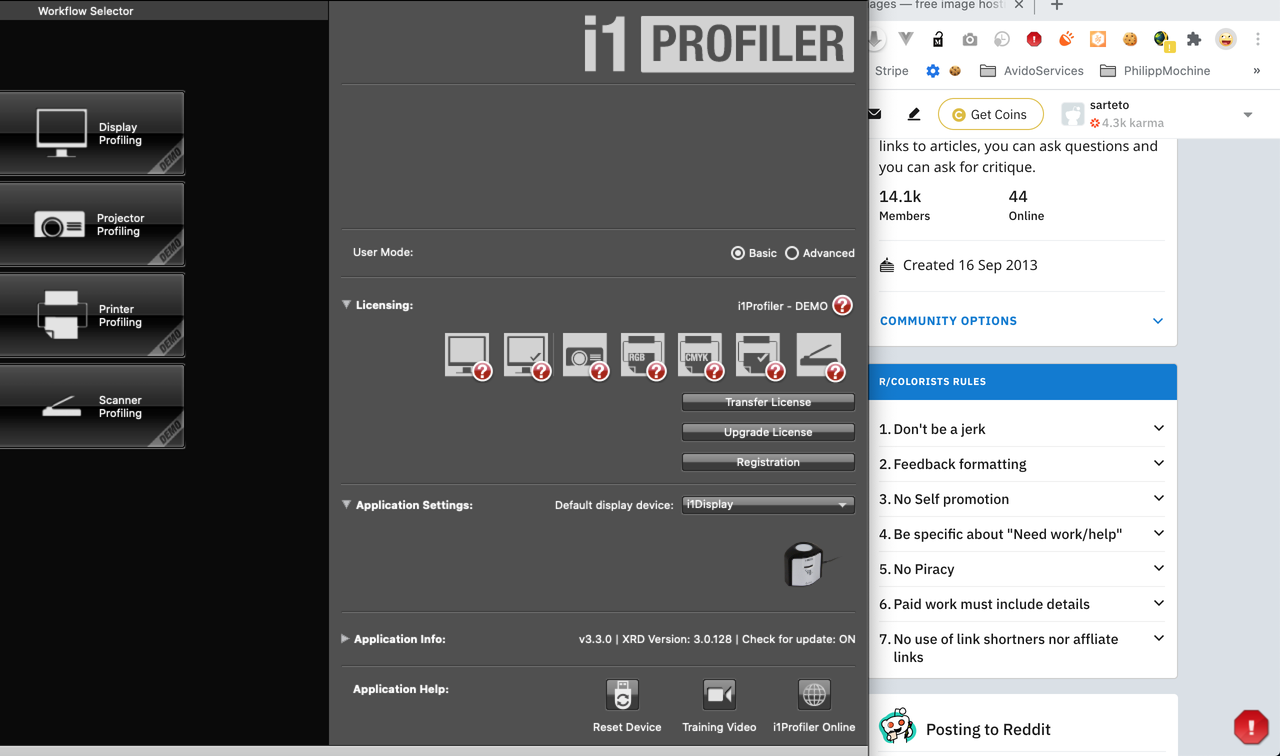1280x756 pixels.
Task: Click red question mark beside i1Profiler - DEMO
Action: 843,305
